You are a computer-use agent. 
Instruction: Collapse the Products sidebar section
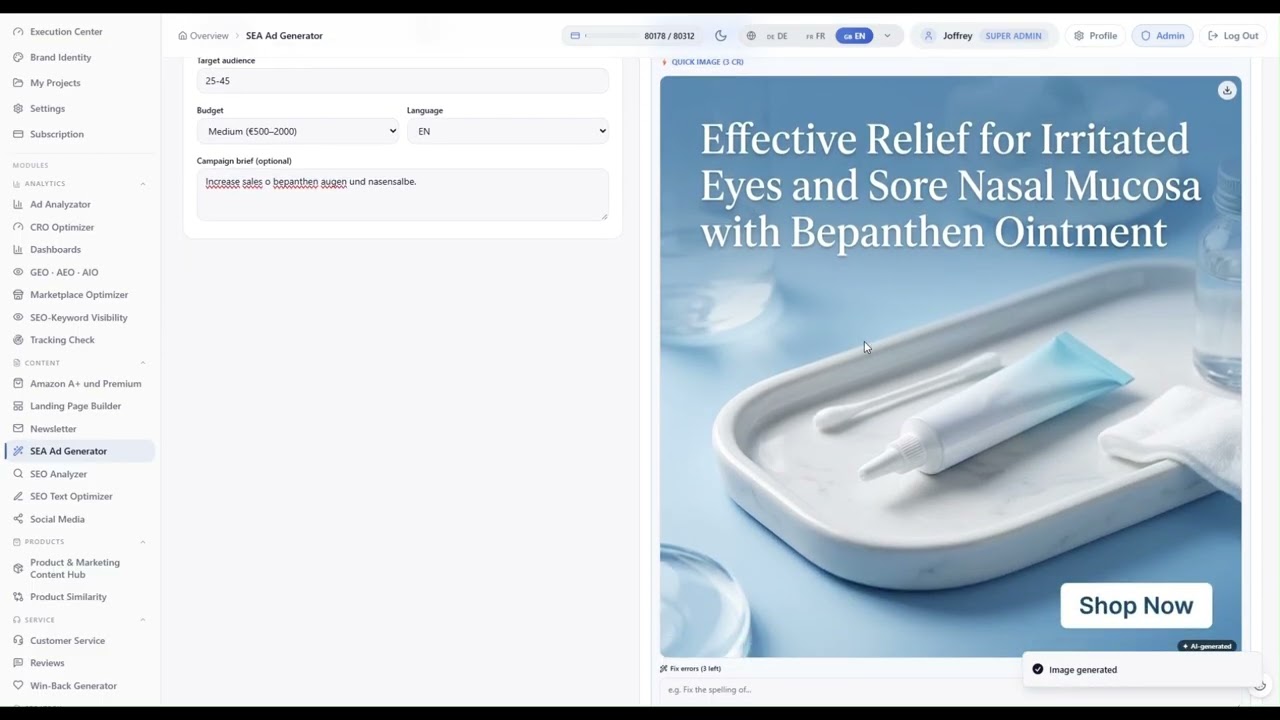142,542
